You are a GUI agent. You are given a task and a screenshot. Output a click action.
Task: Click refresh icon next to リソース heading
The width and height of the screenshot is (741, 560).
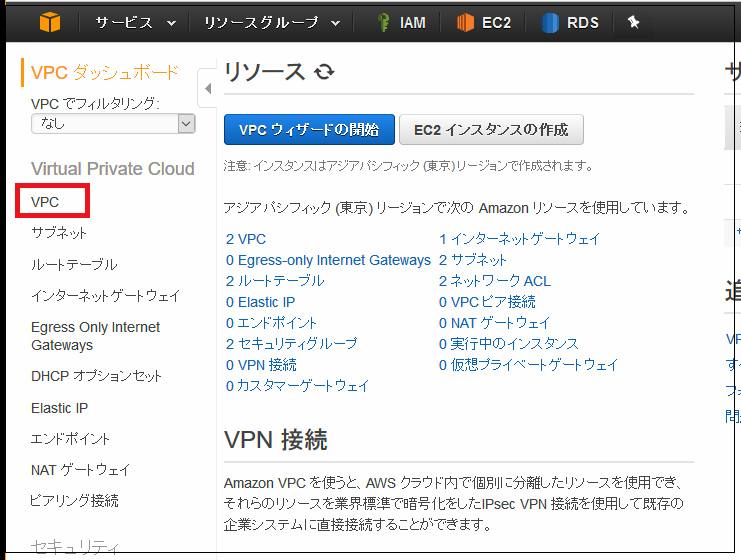324,72
